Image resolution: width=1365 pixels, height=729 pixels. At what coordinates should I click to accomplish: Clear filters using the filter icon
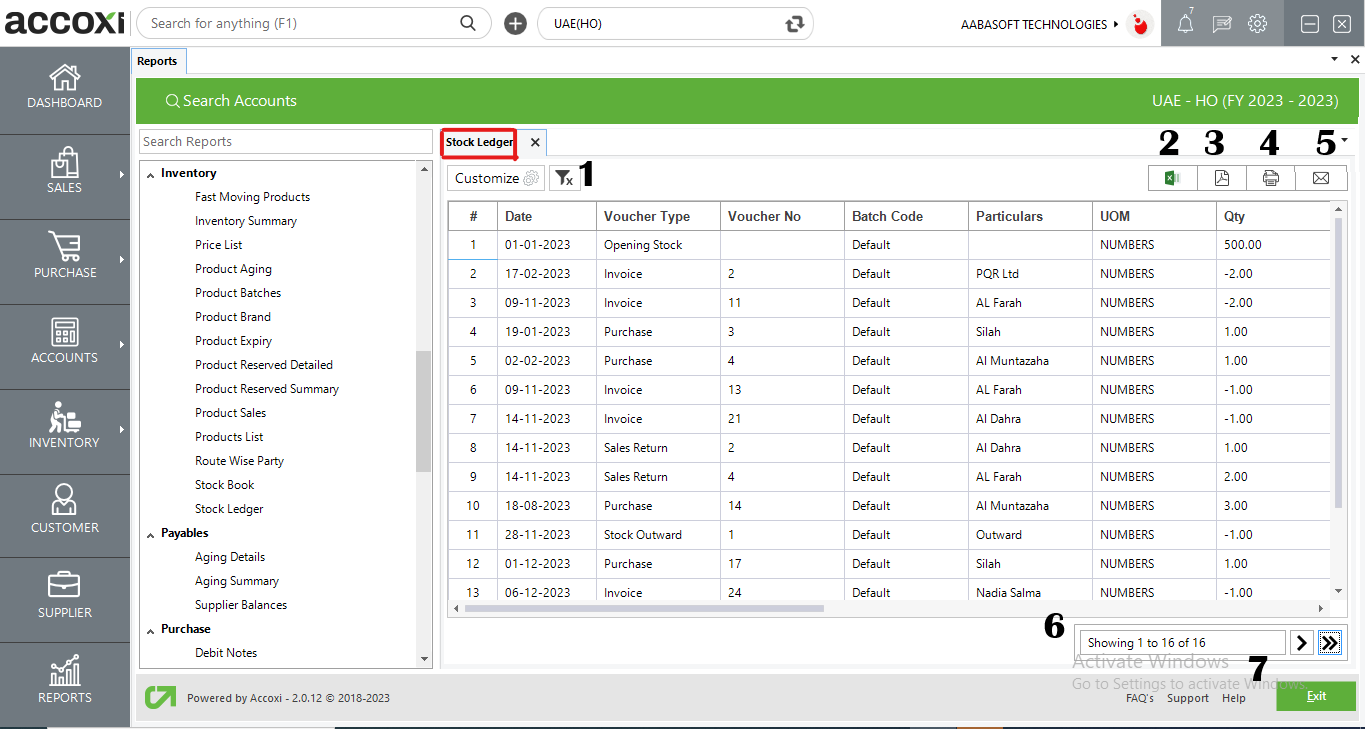pyautogui.click(x=566, y=177)
